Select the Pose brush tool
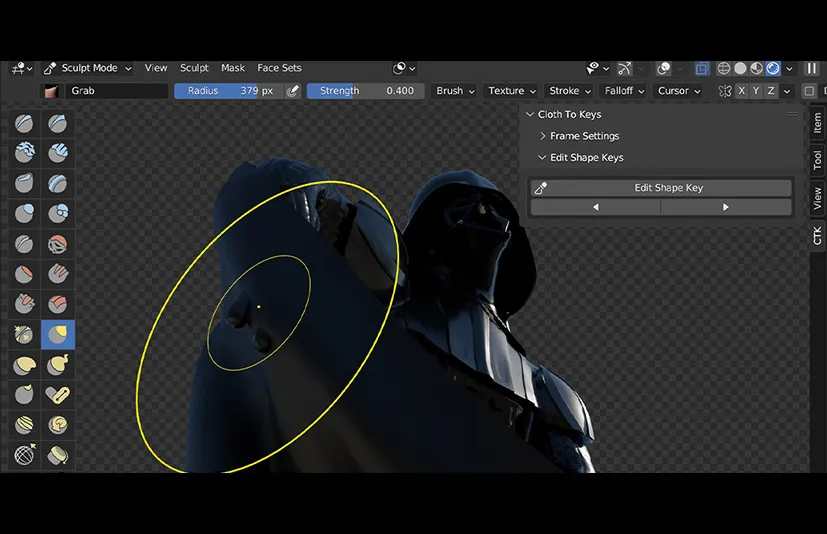Screen dimensions: 827x534 click(x=57, y=395)
